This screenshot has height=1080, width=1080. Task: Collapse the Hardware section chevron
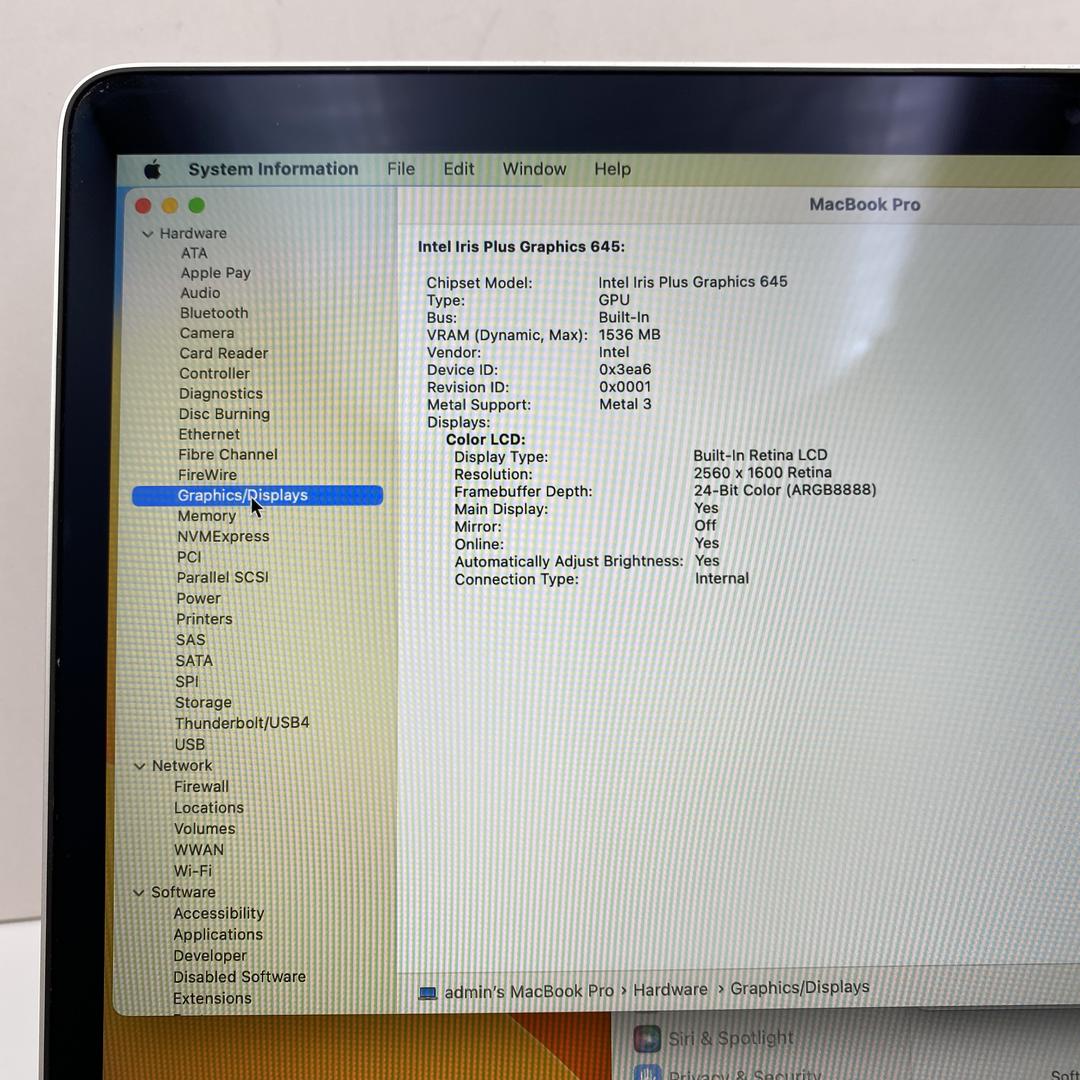[147, 234]
